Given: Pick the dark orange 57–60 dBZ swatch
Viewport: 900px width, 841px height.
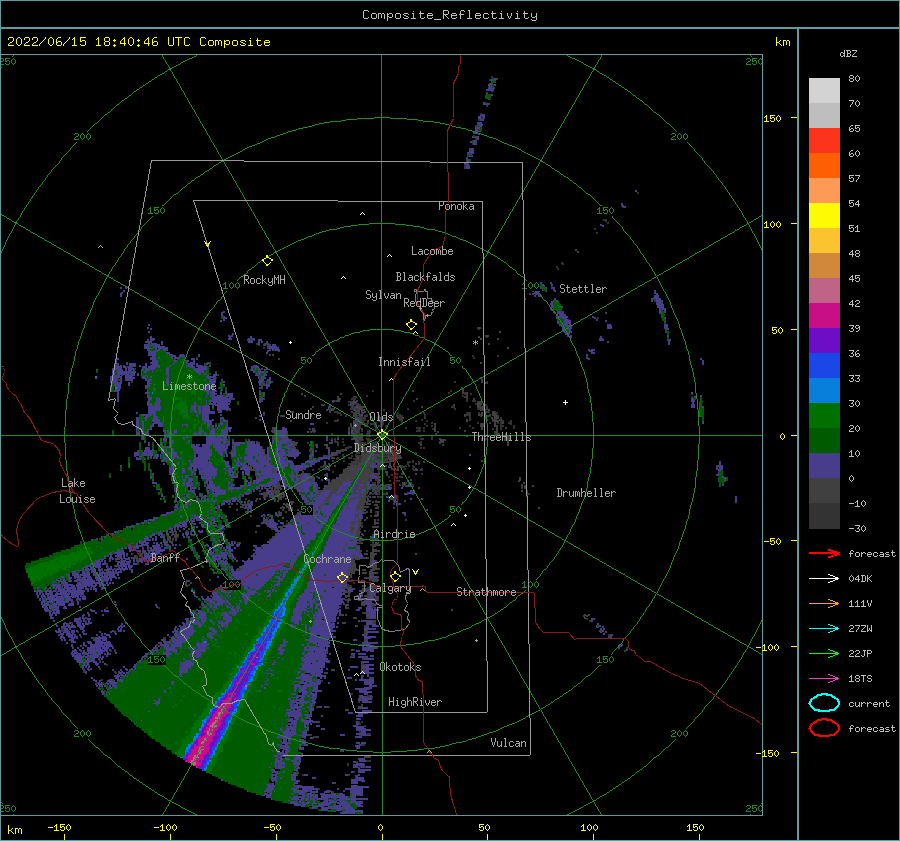Looking at the screenshot, I should [824, 165].
